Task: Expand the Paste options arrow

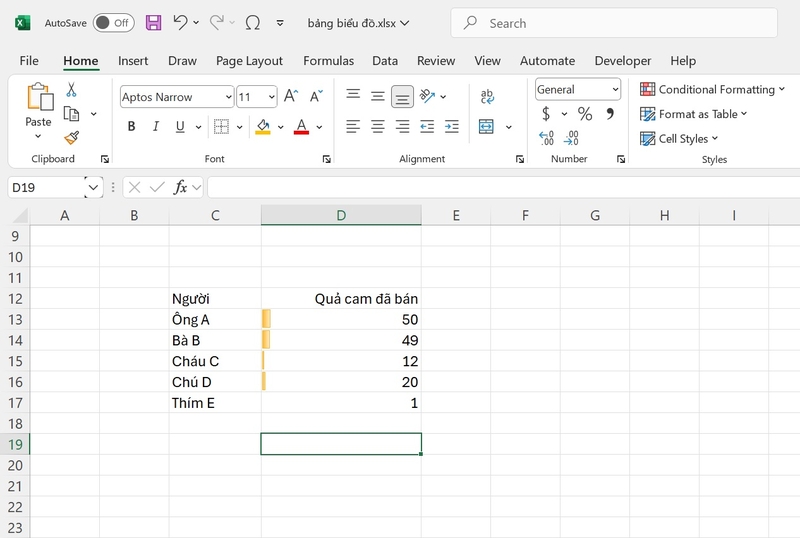Action: coord(38,136)
